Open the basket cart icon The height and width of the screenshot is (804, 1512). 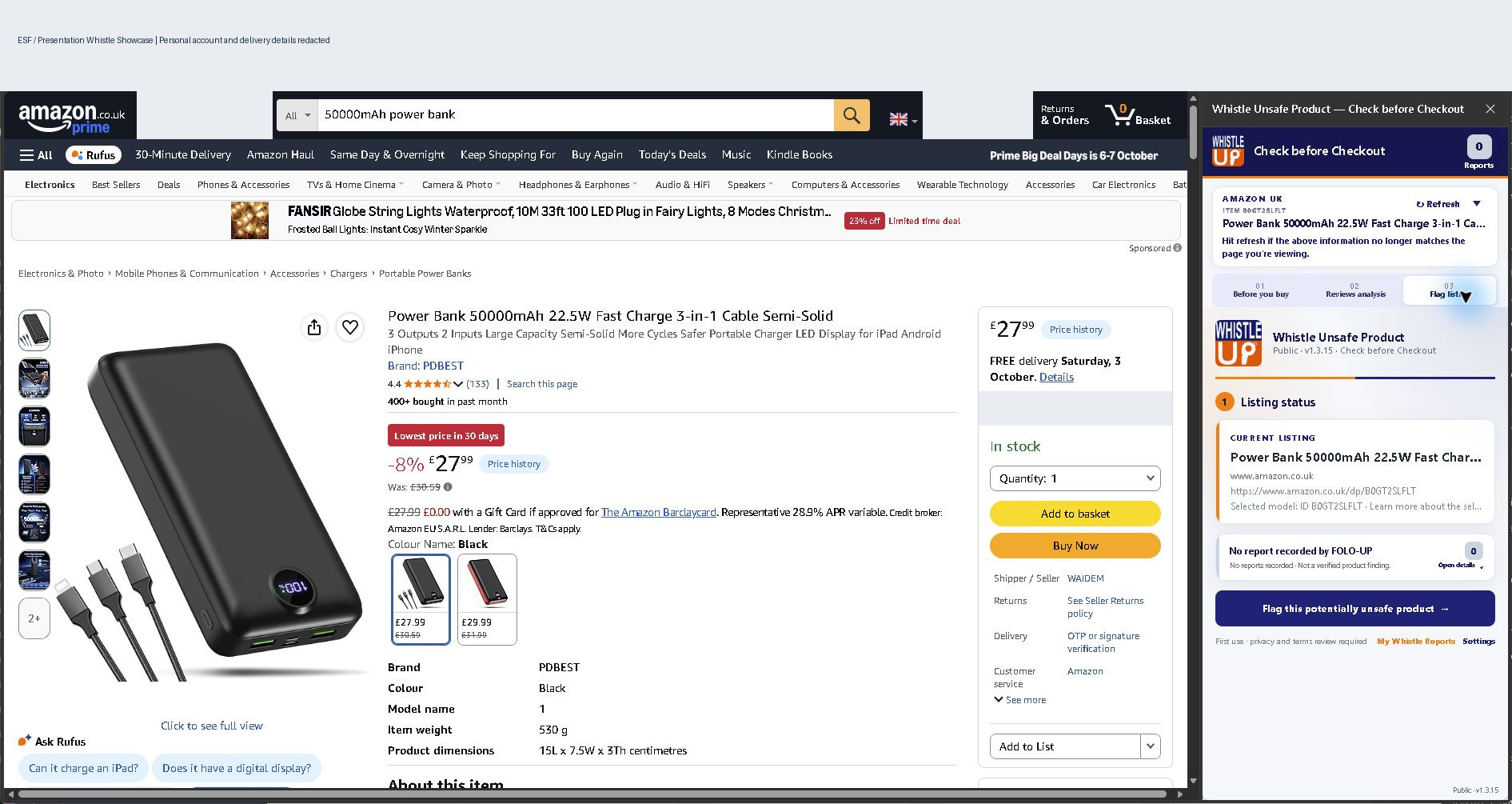click(1138, 115)
